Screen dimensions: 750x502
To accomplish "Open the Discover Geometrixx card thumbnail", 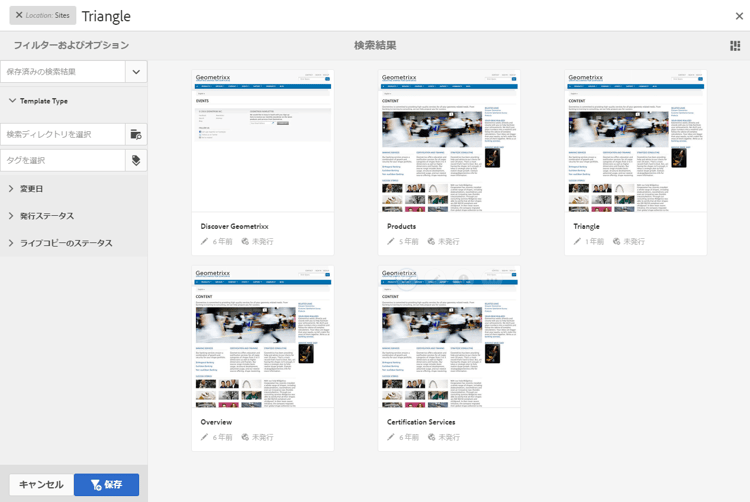I will click(263, 141).
